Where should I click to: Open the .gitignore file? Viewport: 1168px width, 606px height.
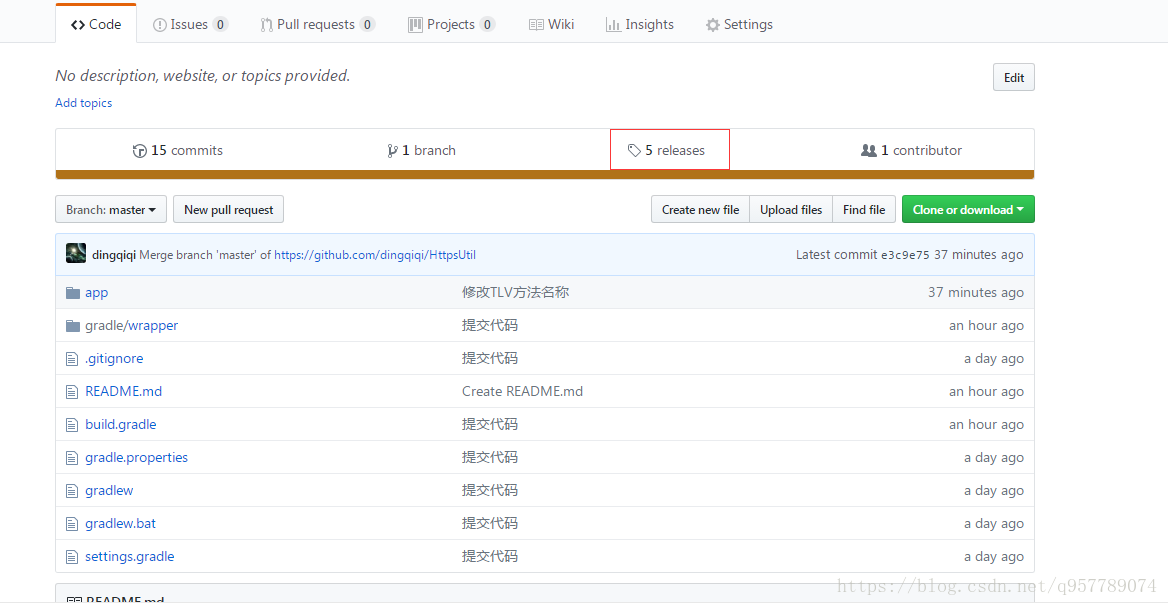coord(114,358)
